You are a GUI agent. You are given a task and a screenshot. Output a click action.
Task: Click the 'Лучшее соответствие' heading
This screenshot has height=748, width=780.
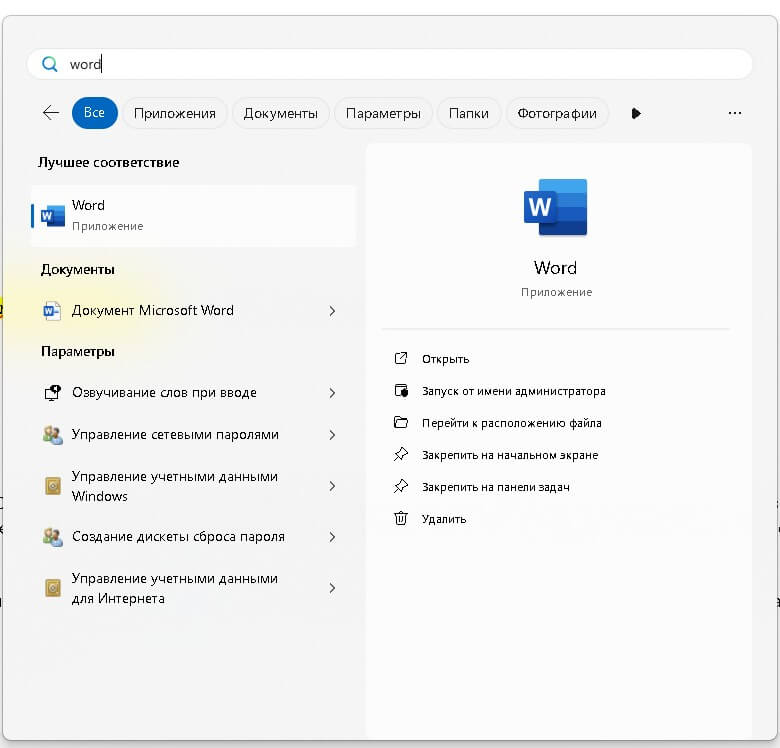108,163
